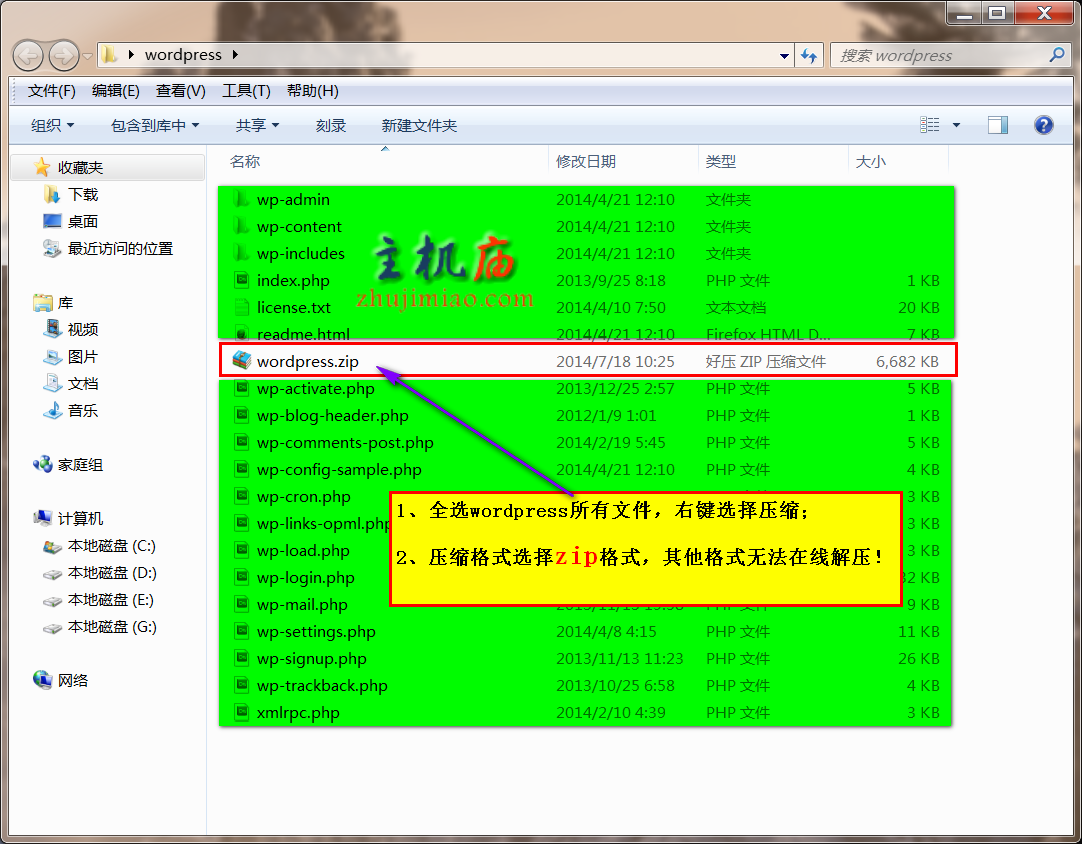Click the 家庭组 icon
The height and width of the screenshot is (844, 1082).
point(43,464)
